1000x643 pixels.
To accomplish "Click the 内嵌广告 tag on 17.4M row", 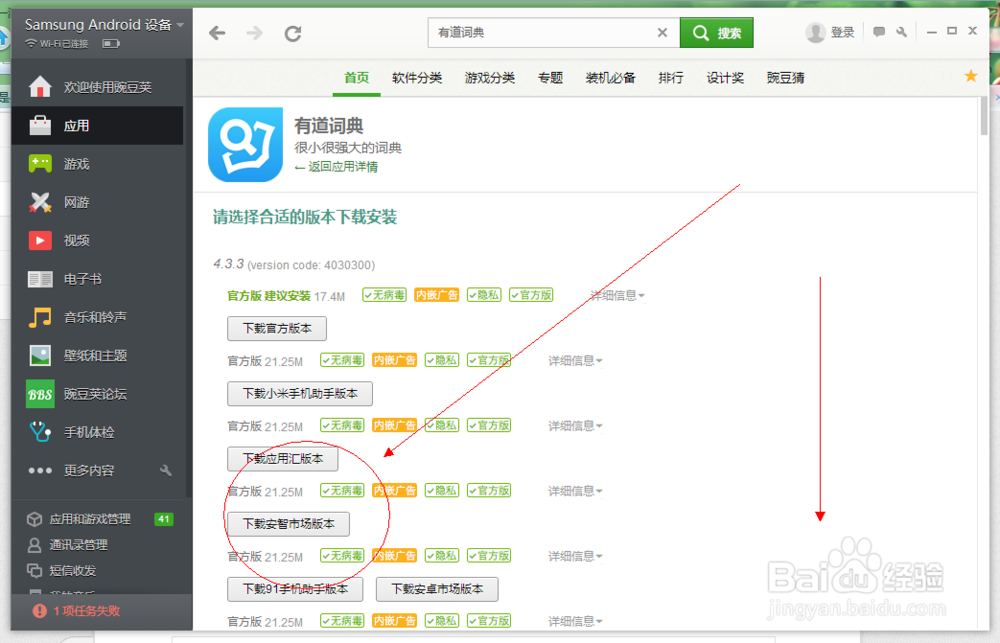I will pyautogui.click(x=437, y=295).
